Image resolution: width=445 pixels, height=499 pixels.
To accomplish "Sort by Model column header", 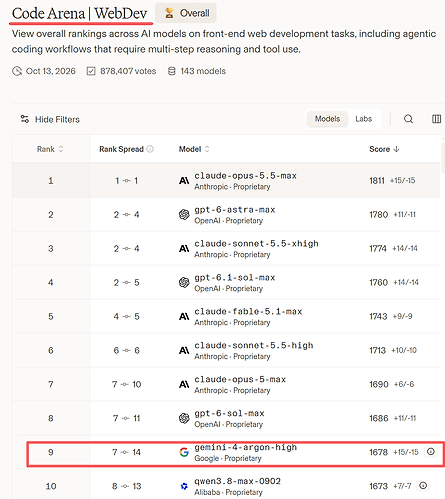I will 194,149.
